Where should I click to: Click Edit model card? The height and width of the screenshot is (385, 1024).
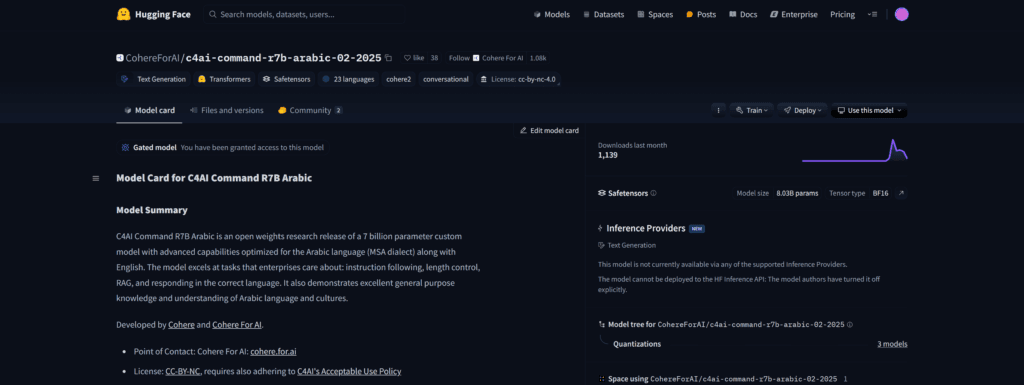tap(549, 131)
